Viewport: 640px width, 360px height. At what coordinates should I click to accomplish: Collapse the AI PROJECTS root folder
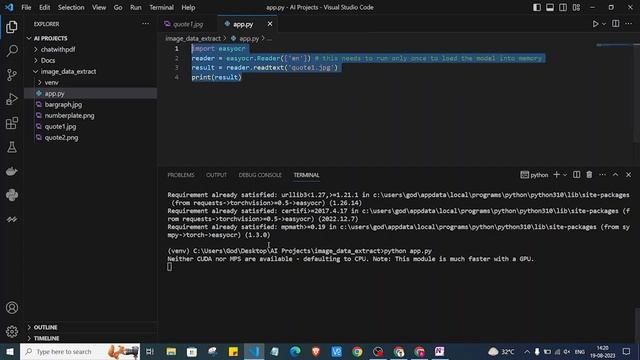91,38
